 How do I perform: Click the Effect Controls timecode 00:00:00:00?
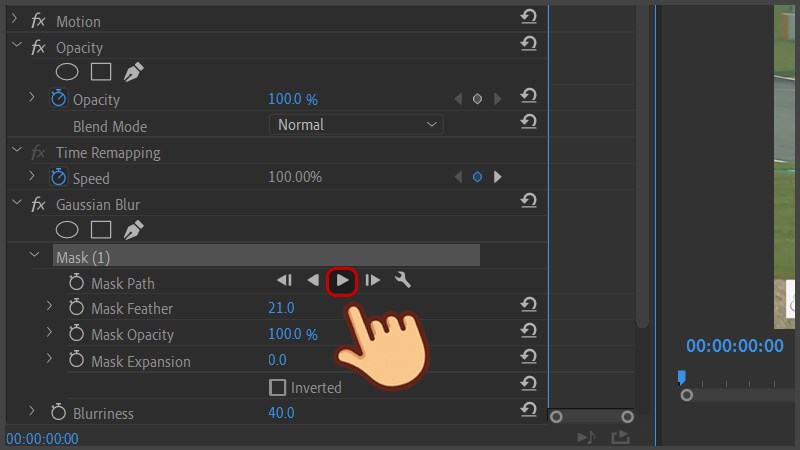(x=42, y=439)
